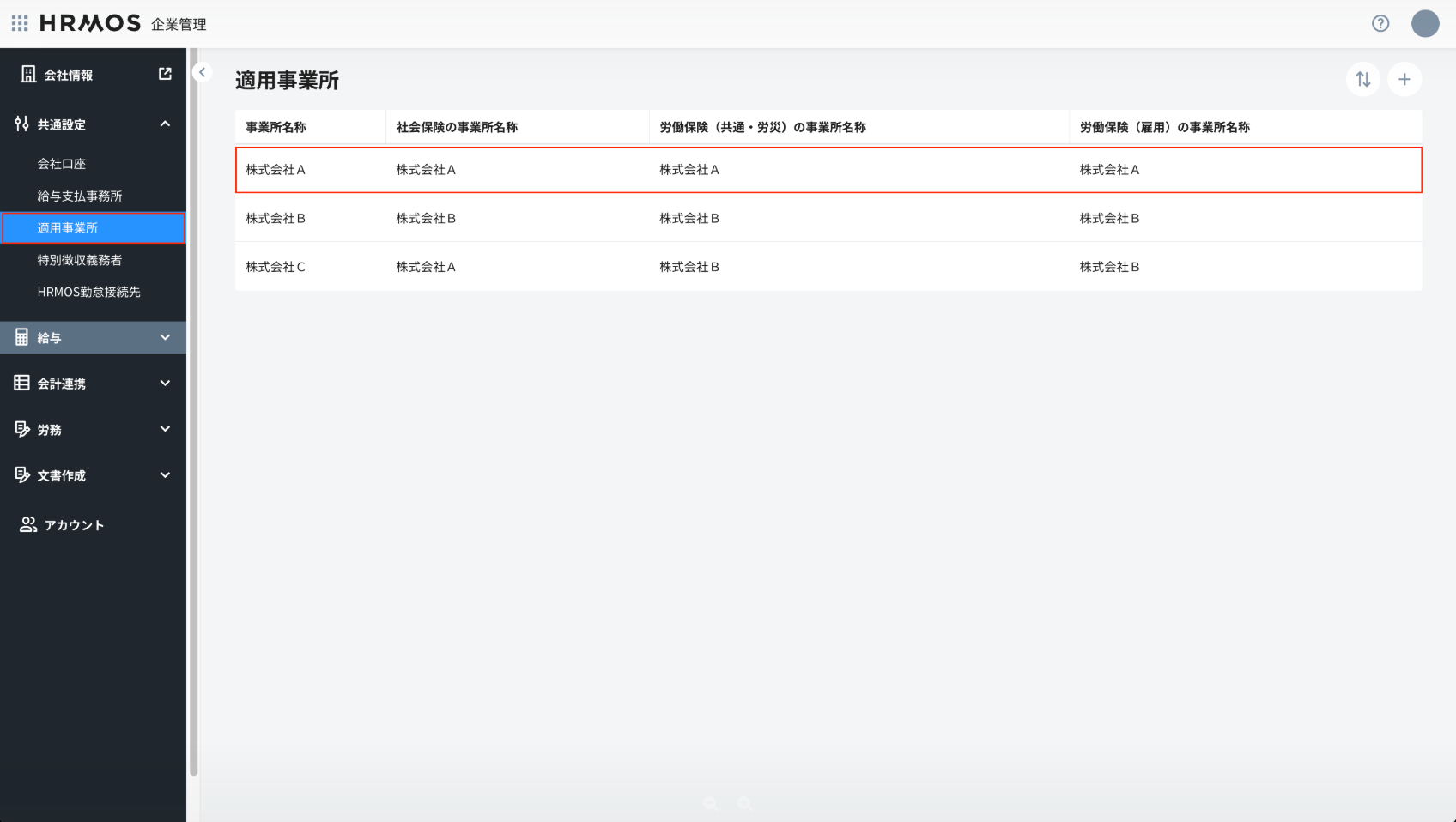Expand the 文書作成 menu section

click(165, 475)
